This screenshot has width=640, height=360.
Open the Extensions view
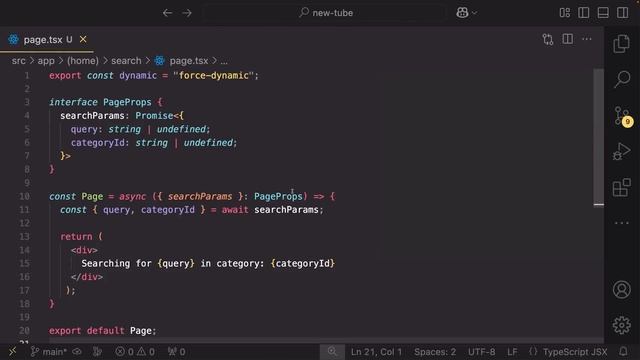[x=622, y=187]
